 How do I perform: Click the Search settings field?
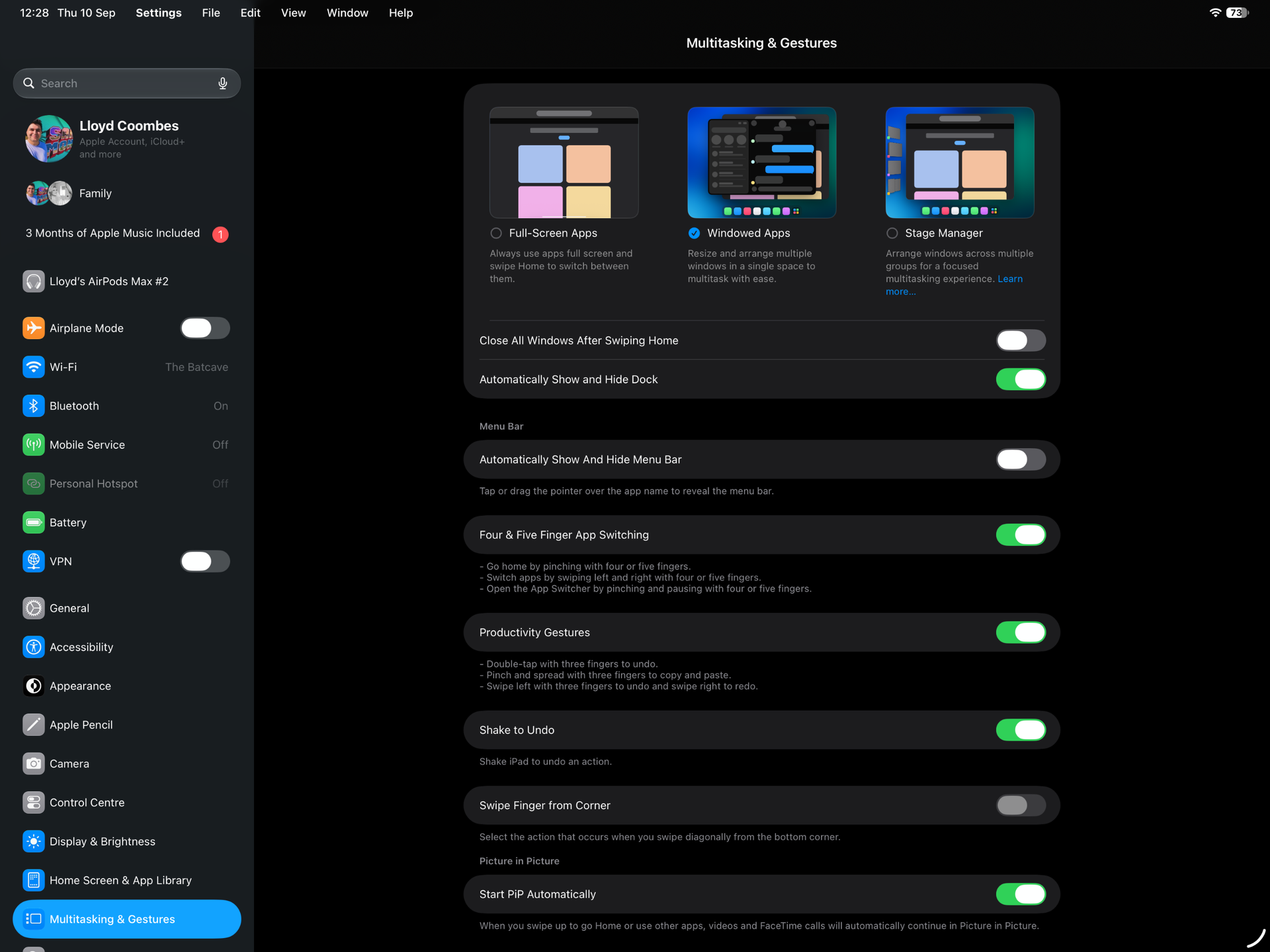click(x=127, y=83)
